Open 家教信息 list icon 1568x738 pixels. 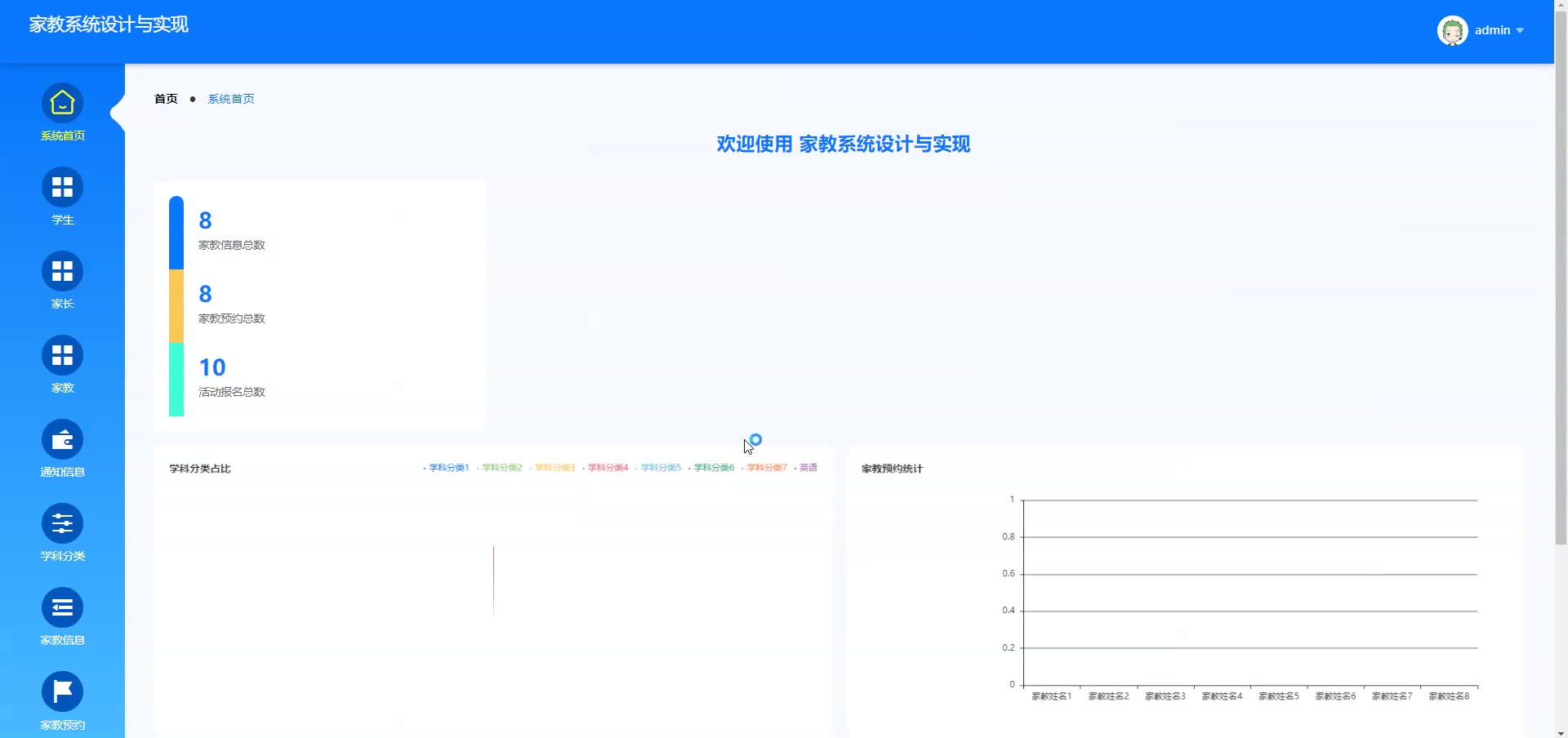click(62, 608)
